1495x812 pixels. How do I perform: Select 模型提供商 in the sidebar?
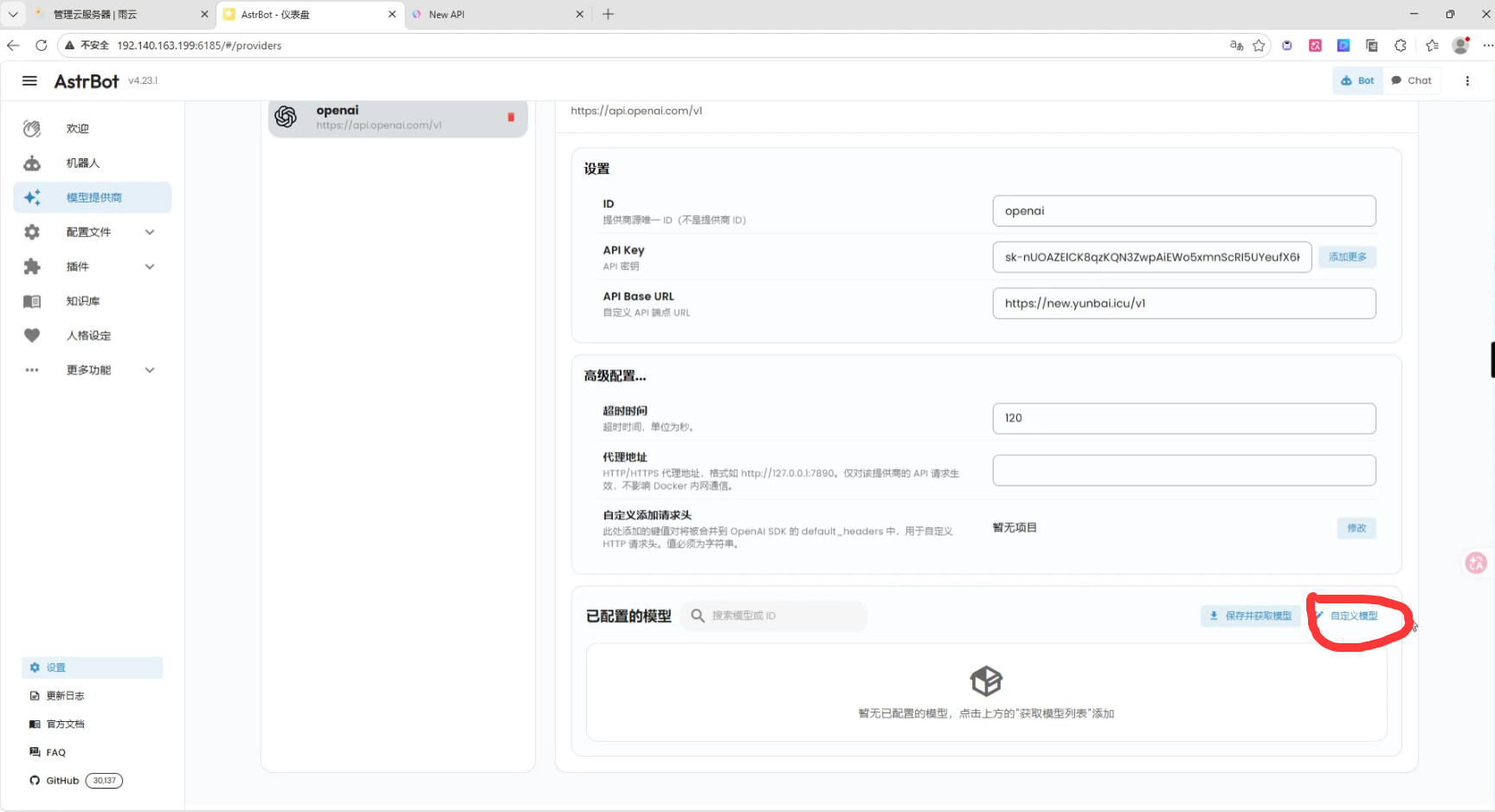(x=93, y=197)
